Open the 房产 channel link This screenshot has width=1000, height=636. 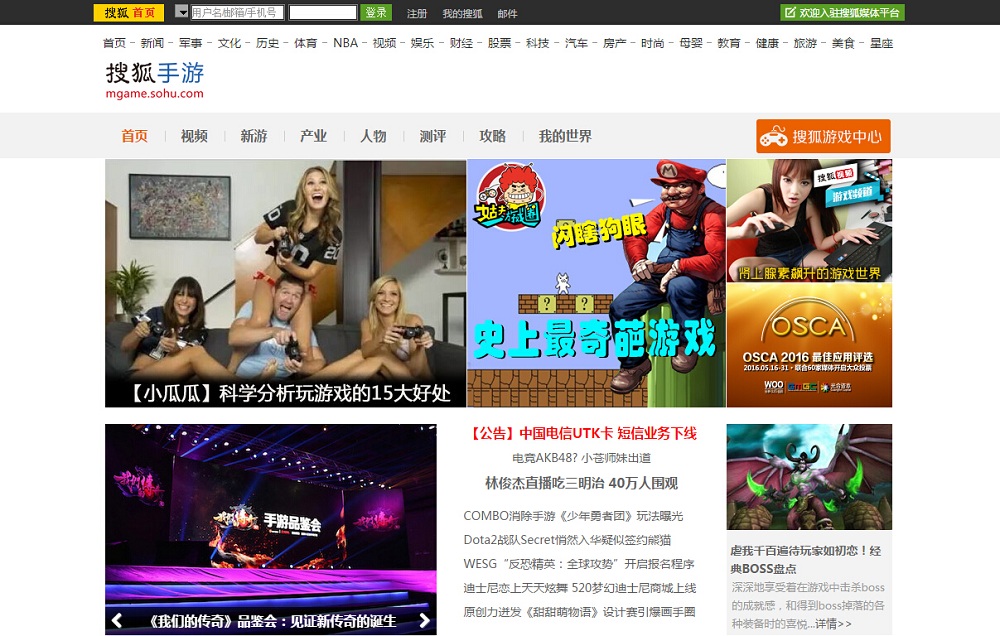point(615,43)
